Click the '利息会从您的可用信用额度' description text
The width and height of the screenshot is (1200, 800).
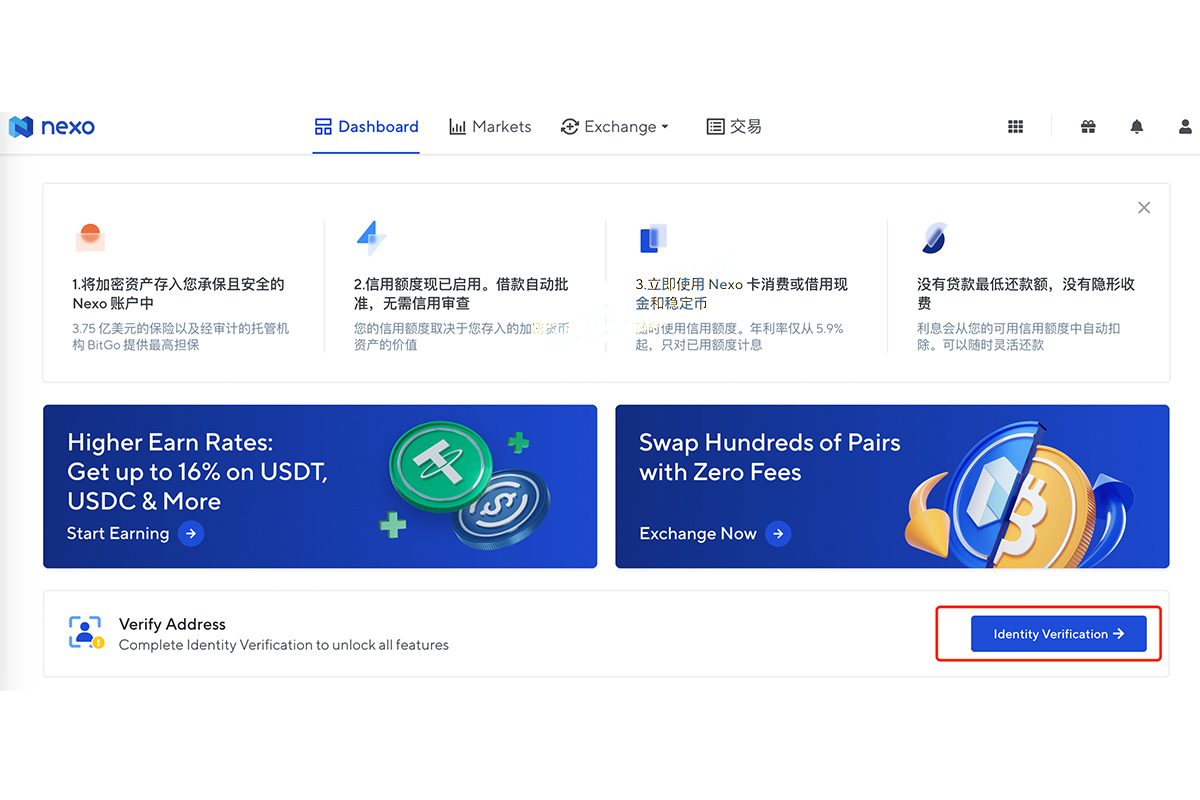(x=1019, y=336)
